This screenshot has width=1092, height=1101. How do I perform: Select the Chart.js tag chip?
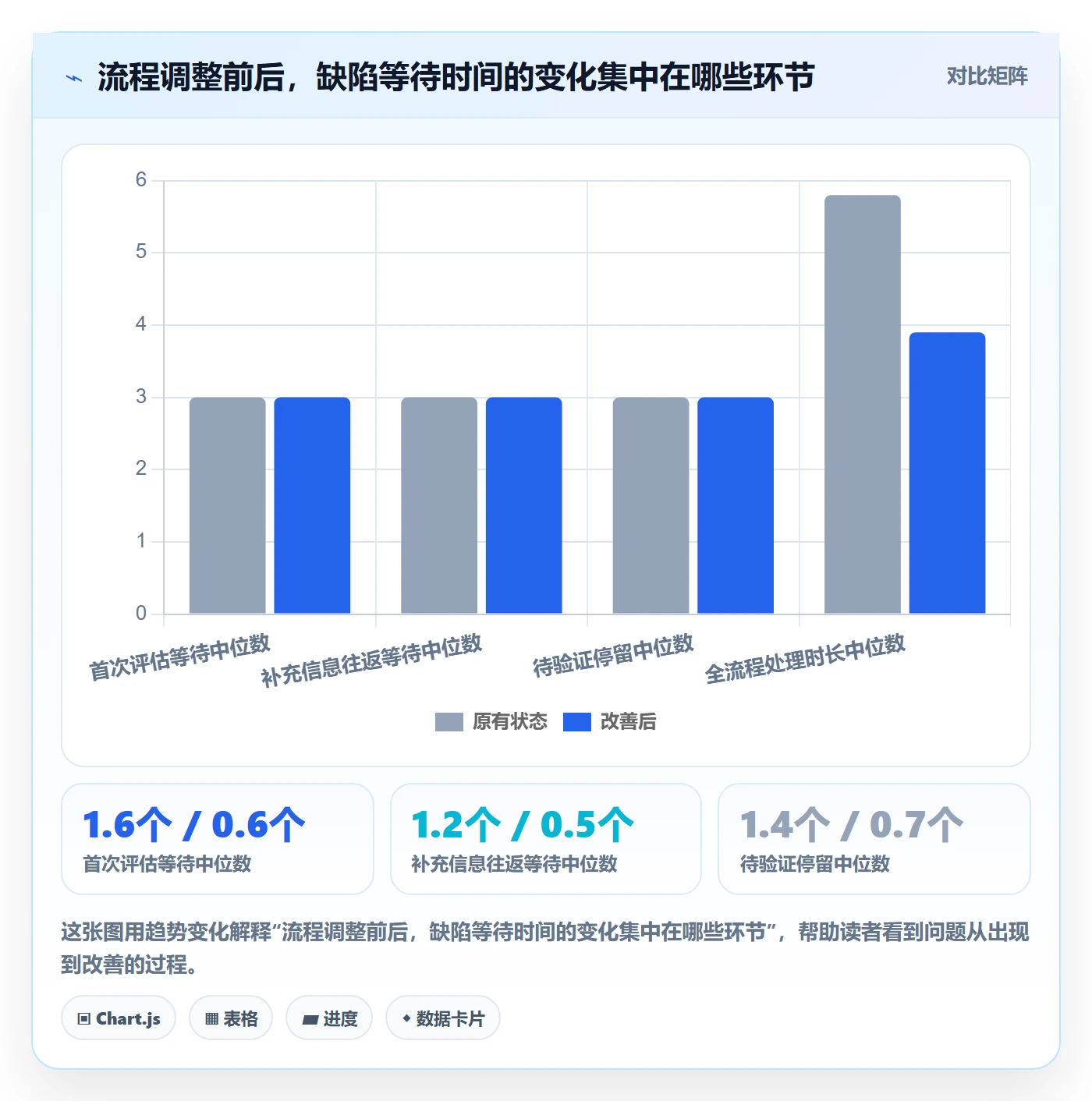click(x=119, y=1018)
